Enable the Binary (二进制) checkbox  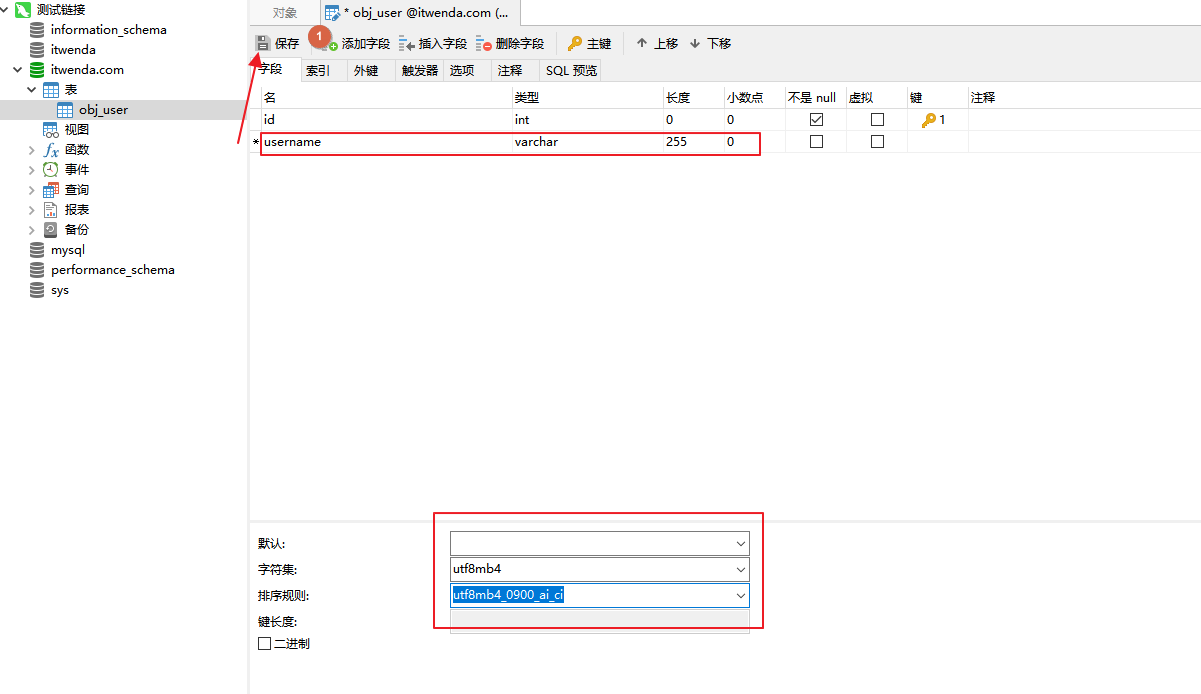coord(265,644)
